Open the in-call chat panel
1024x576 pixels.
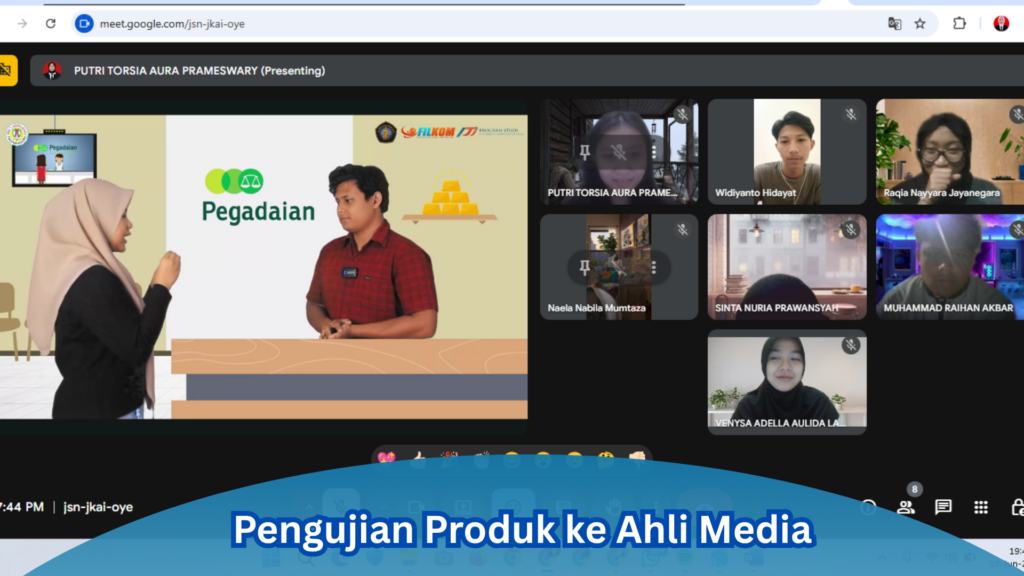tap(943, 507)
